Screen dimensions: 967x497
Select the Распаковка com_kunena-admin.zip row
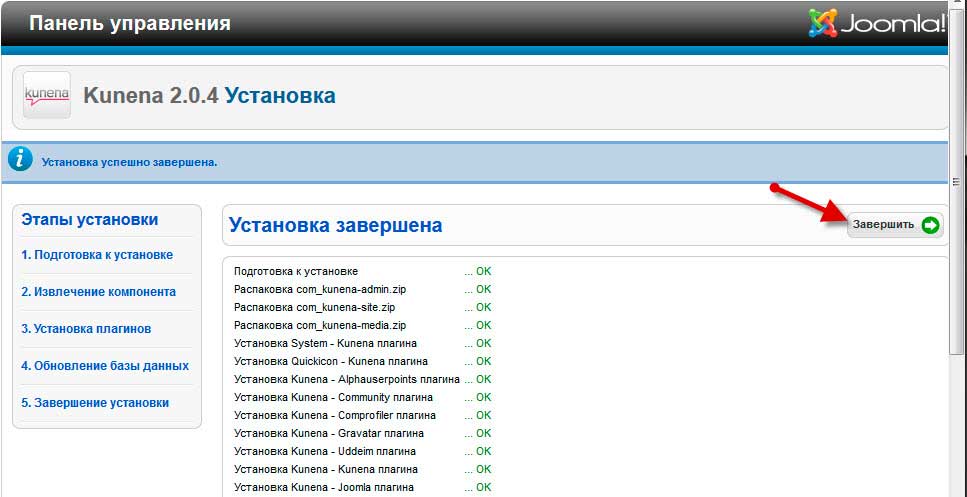coord(363,289)
